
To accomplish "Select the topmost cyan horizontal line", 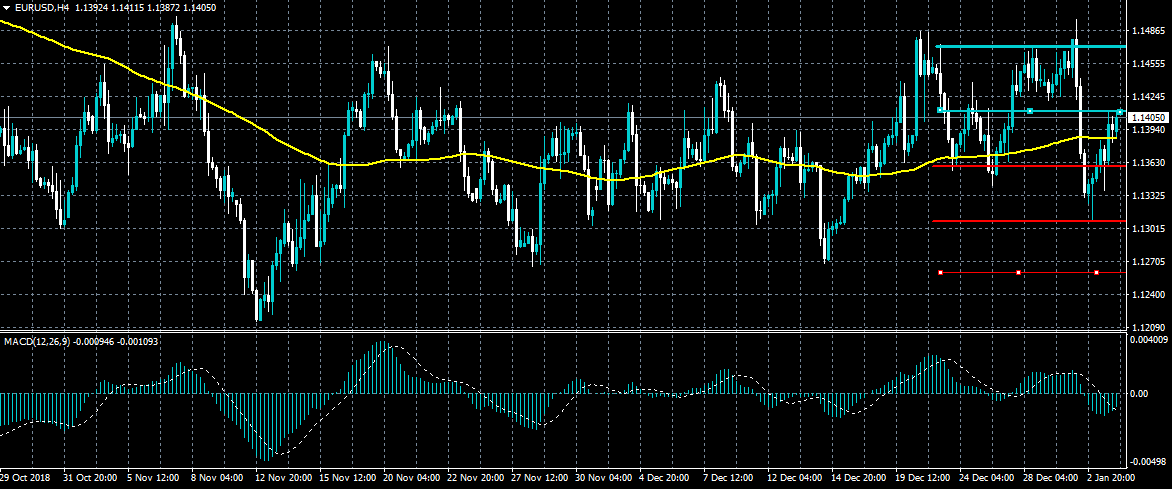I will pyautogui.click(x=1000, y=46).
